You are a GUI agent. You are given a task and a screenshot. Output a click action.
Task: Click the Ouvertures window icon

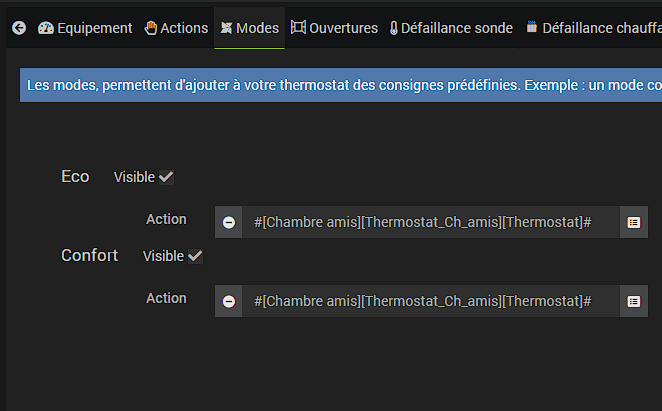298,28
